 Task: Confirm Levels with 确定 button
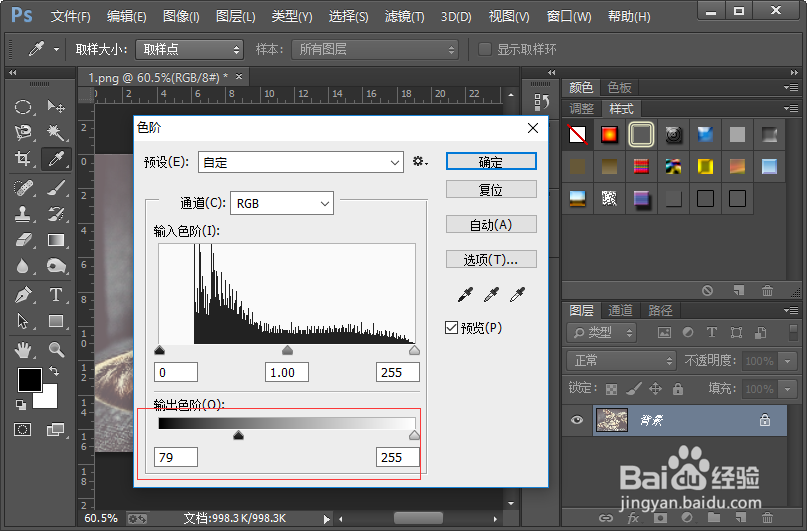[x=491, y=162]
